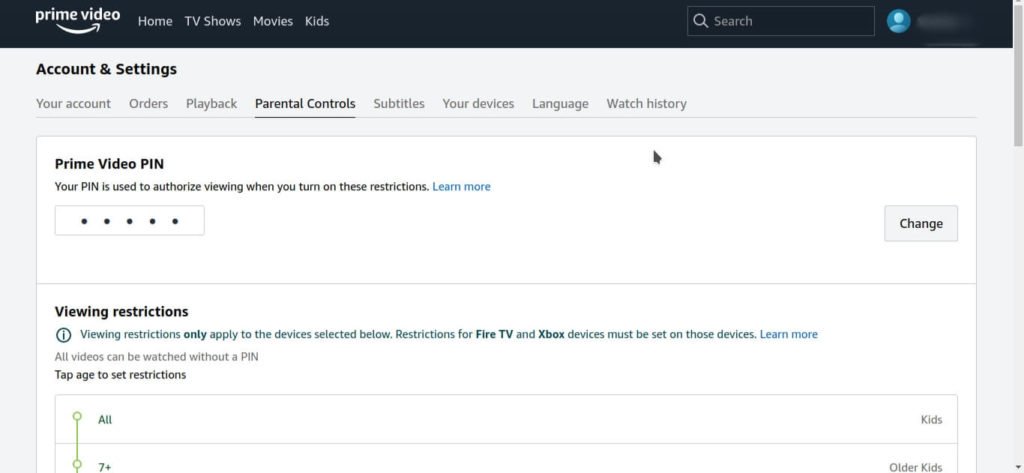The width and height of the screenshot is (1024, 473).
Task: Click the Change PIN button
Action: click(921, 223)
